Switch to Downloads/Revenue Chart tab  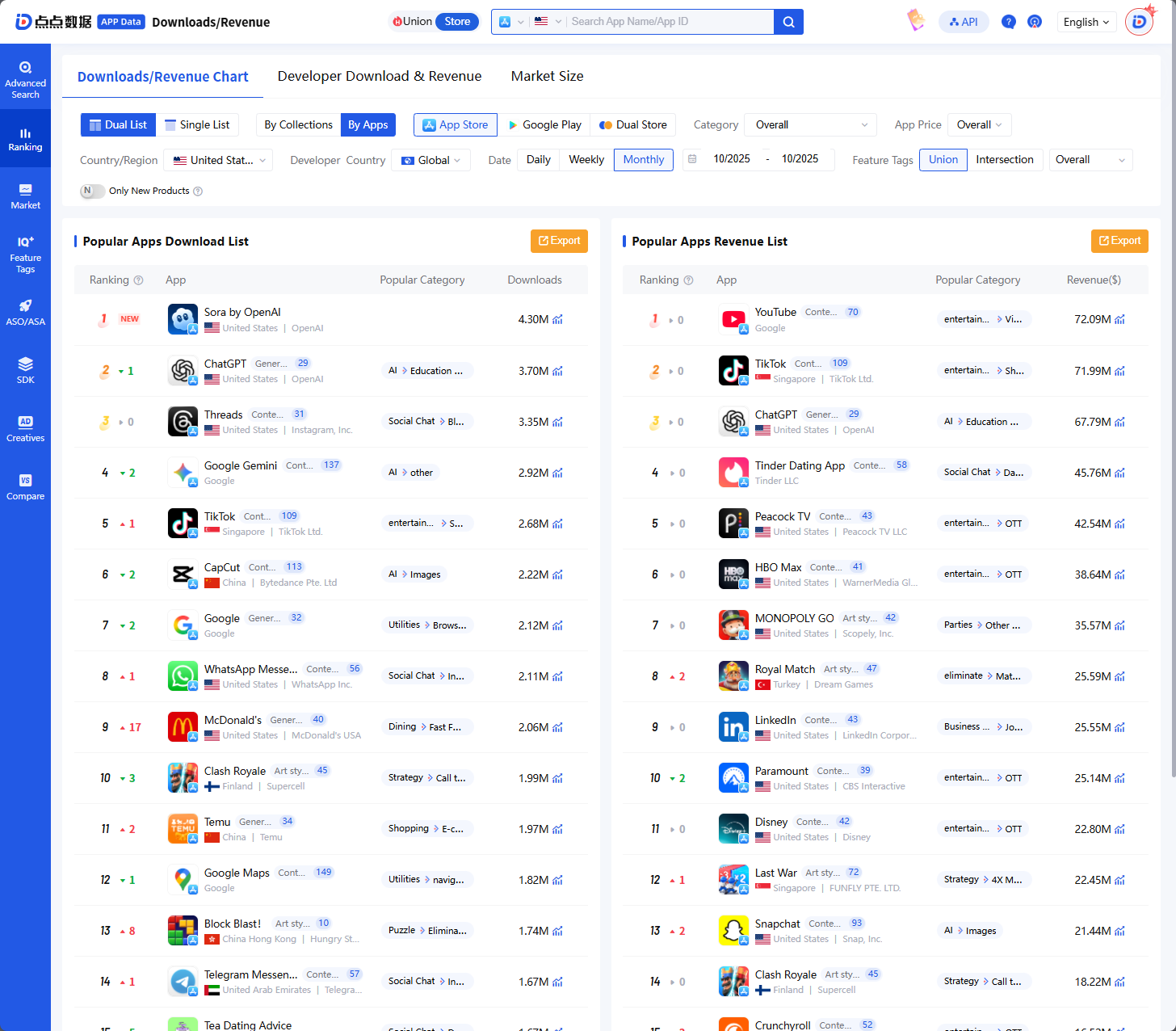162,77
